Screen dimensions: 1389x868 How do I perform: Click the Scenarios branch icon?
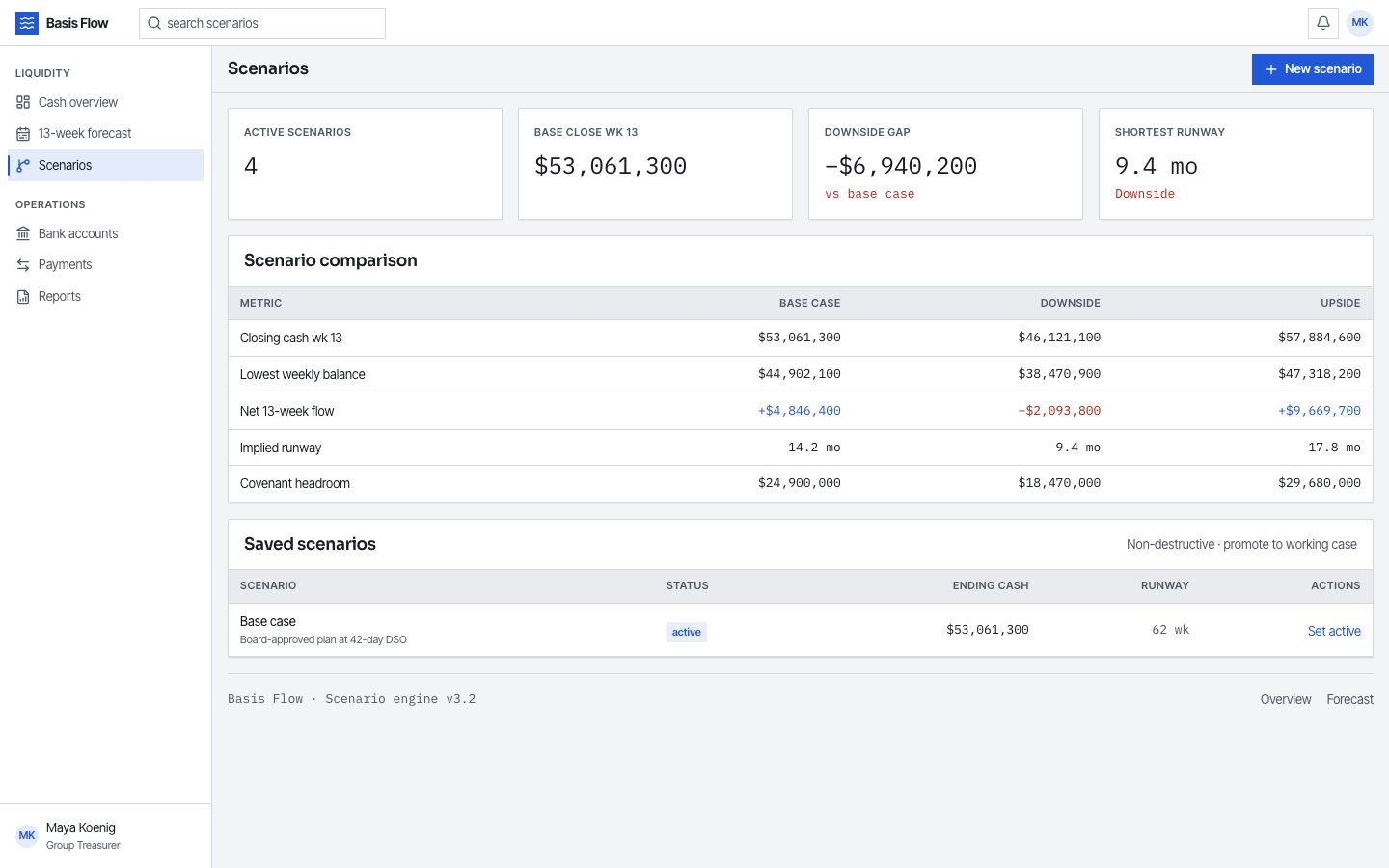coord(23,166)
